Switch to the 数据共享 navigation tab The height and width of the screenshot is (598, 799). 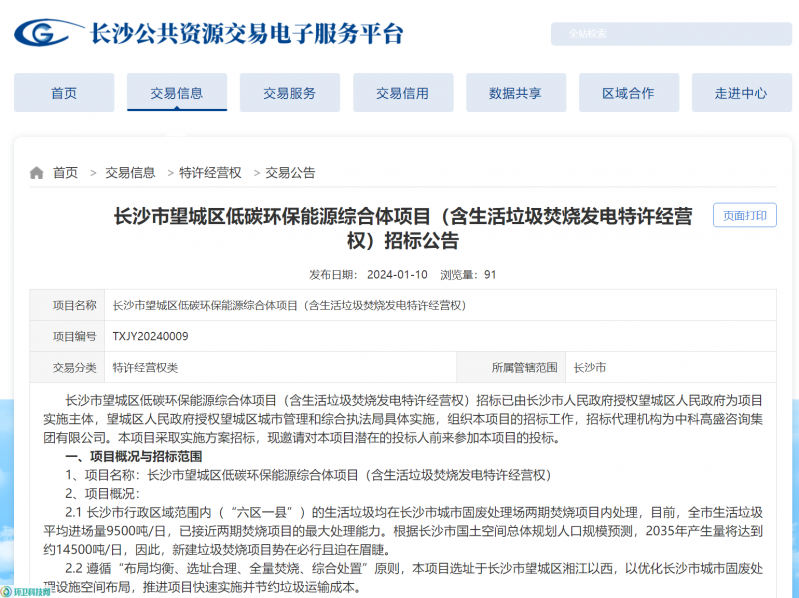tap(515, 93)
